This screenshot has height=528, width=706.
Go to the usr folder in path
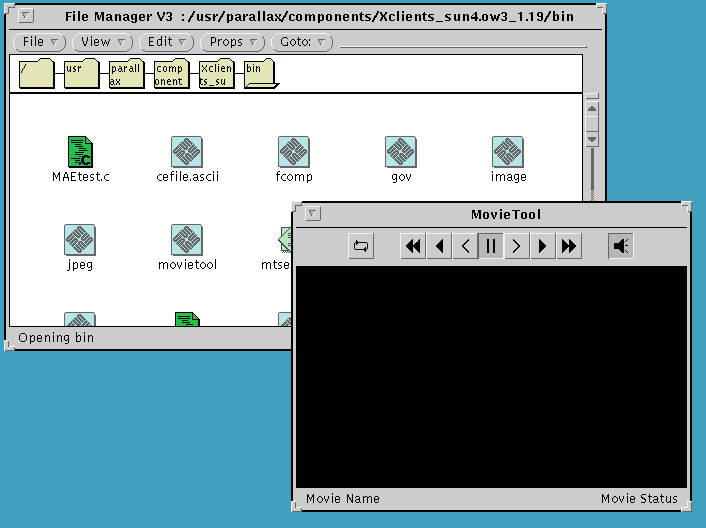(81, 74)
